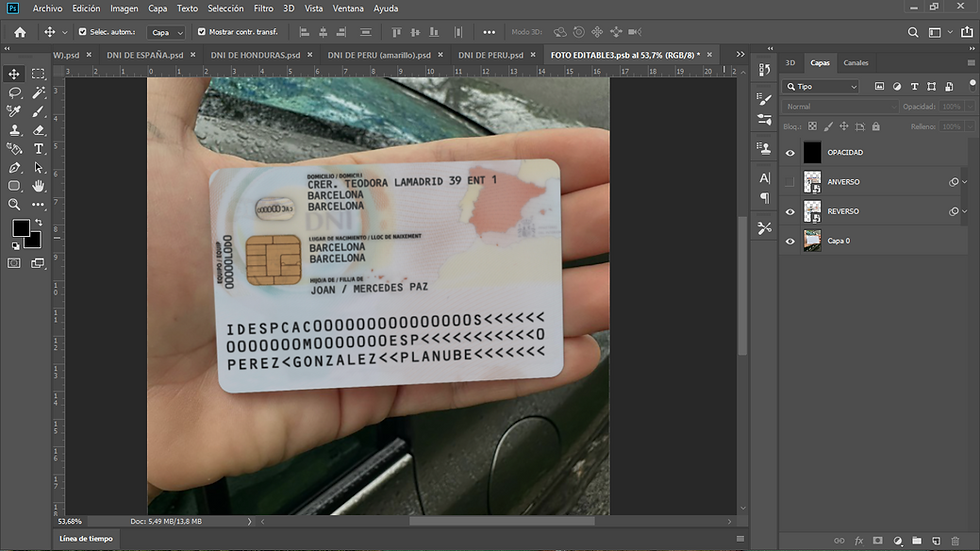
Task: Select the Horizontal Type tool
Action: point(38,149)
